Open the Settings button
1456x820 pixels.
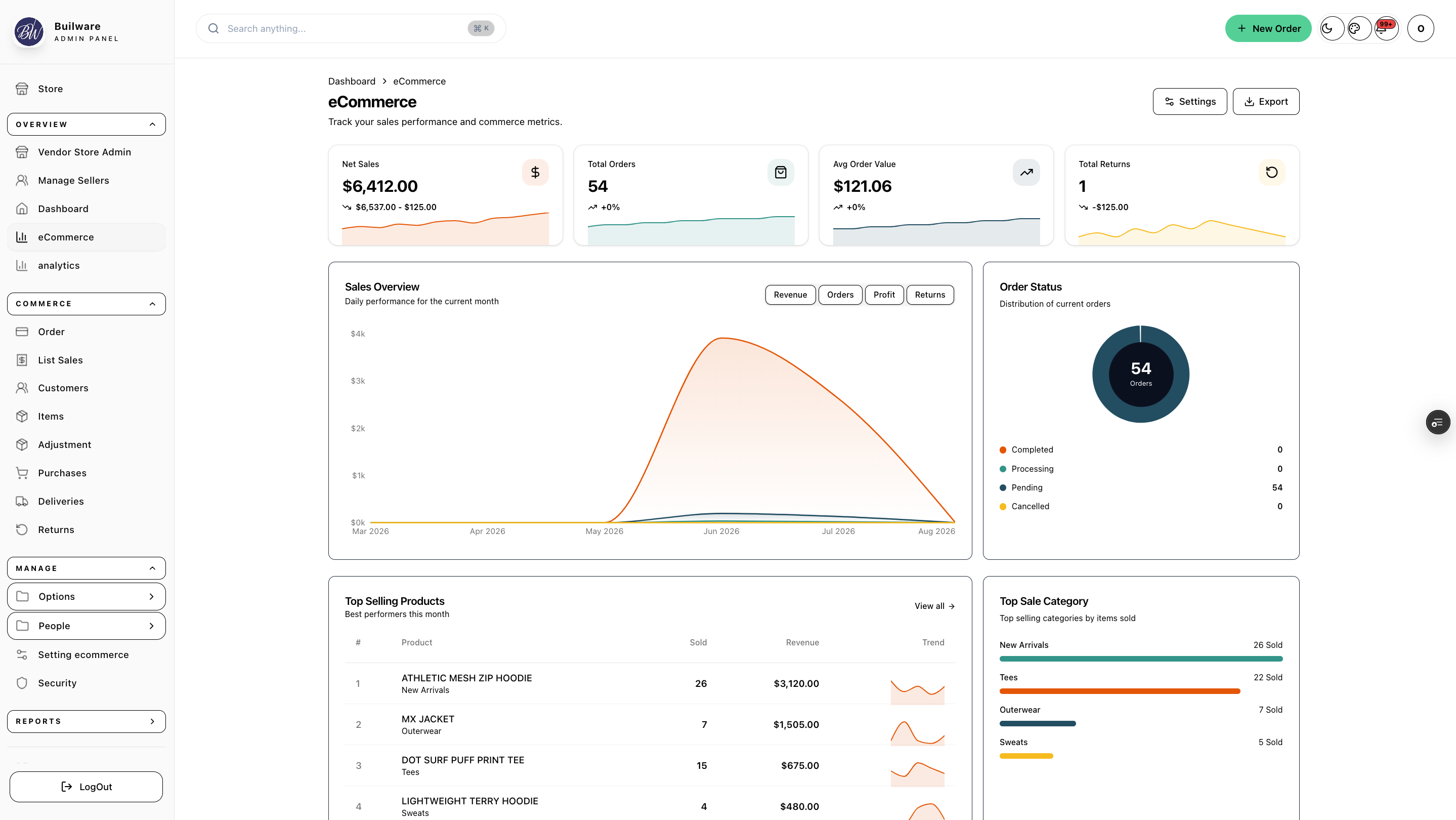1189,102
